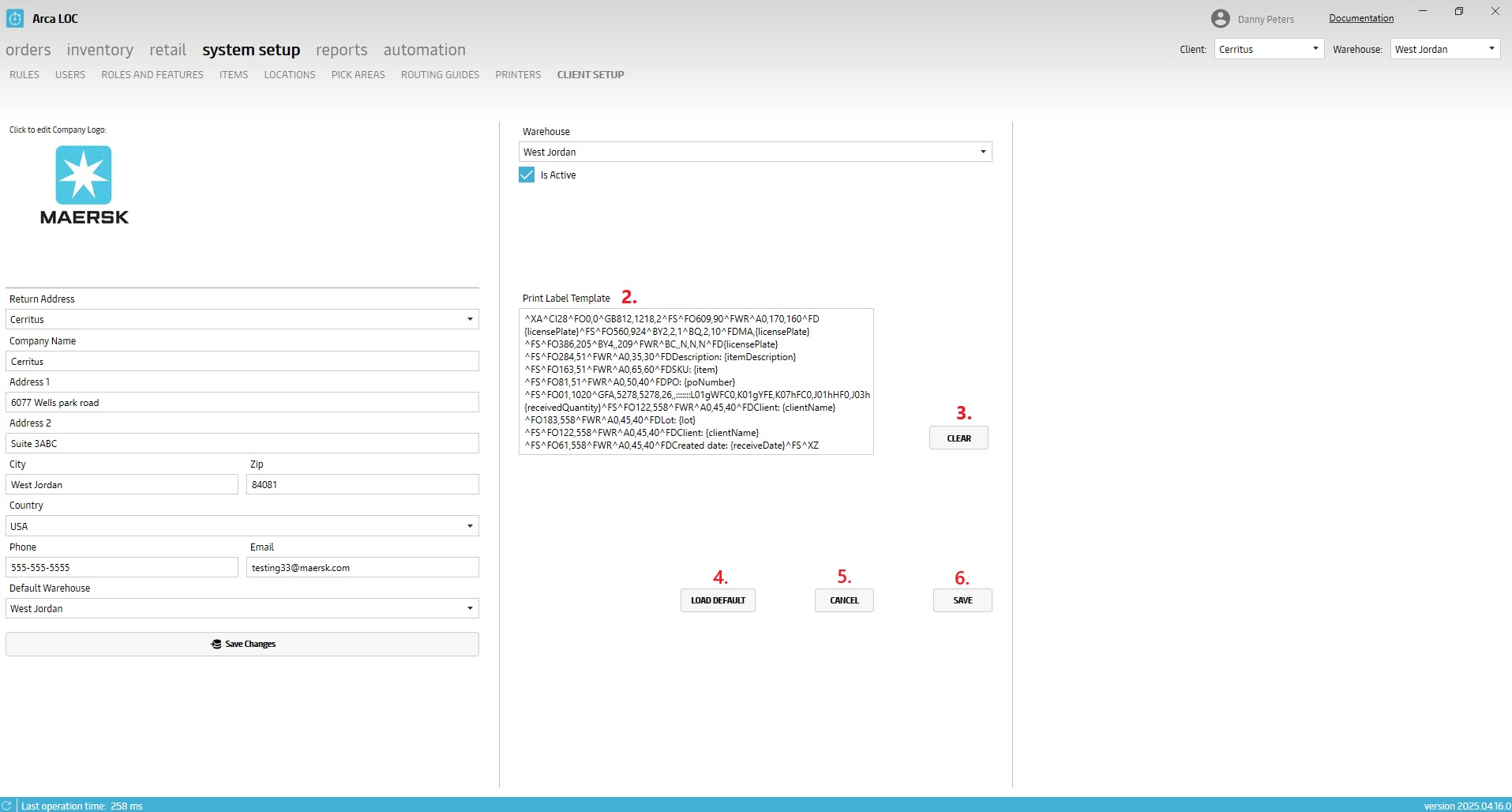Click the Arca LOC app logo icon
The image size is (1512, 812).
[x=15, y=18]
